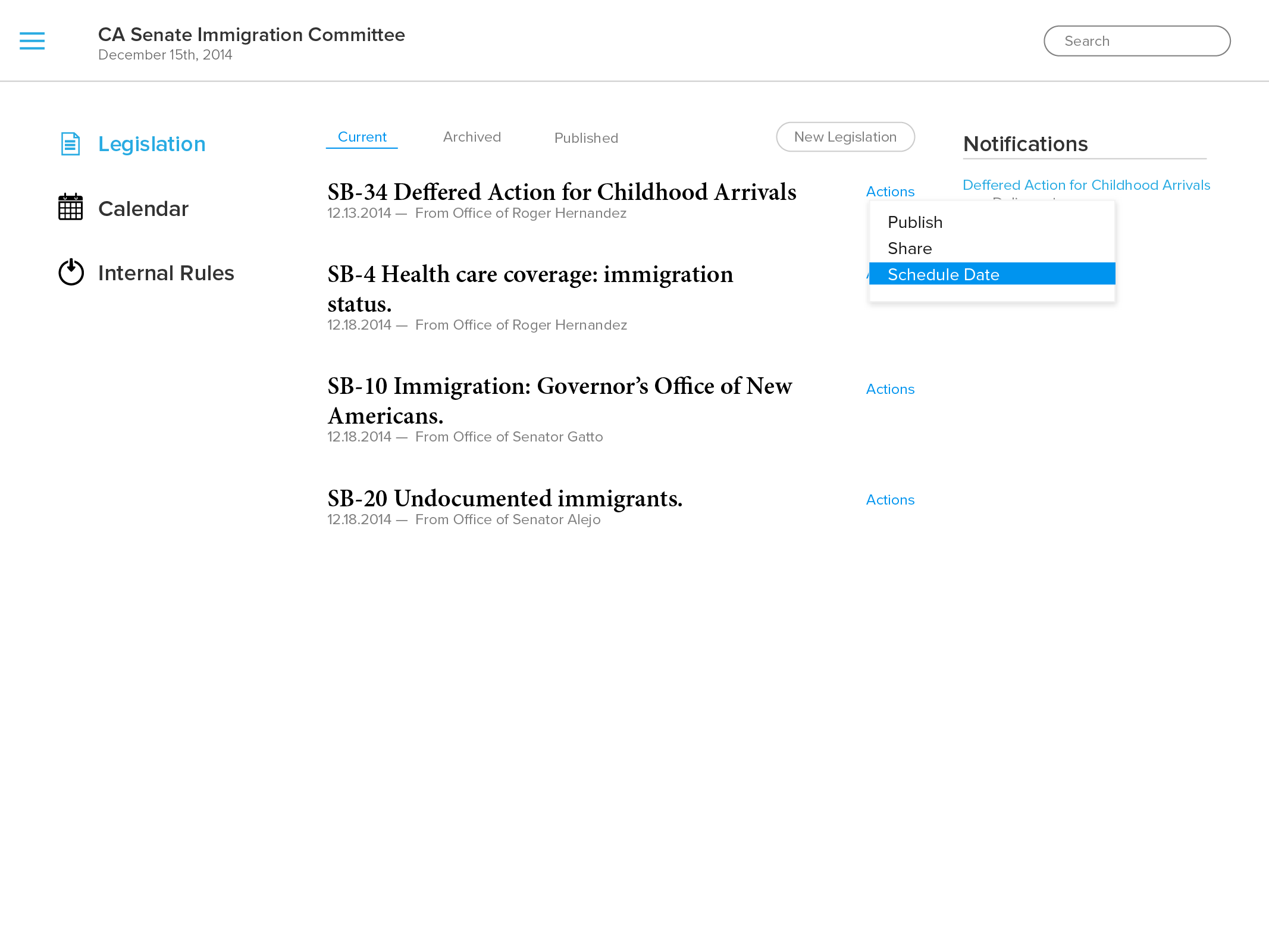Open Internal Rules section
Viewport: 1269px width, 952px height.
click(x=166, y=273)
